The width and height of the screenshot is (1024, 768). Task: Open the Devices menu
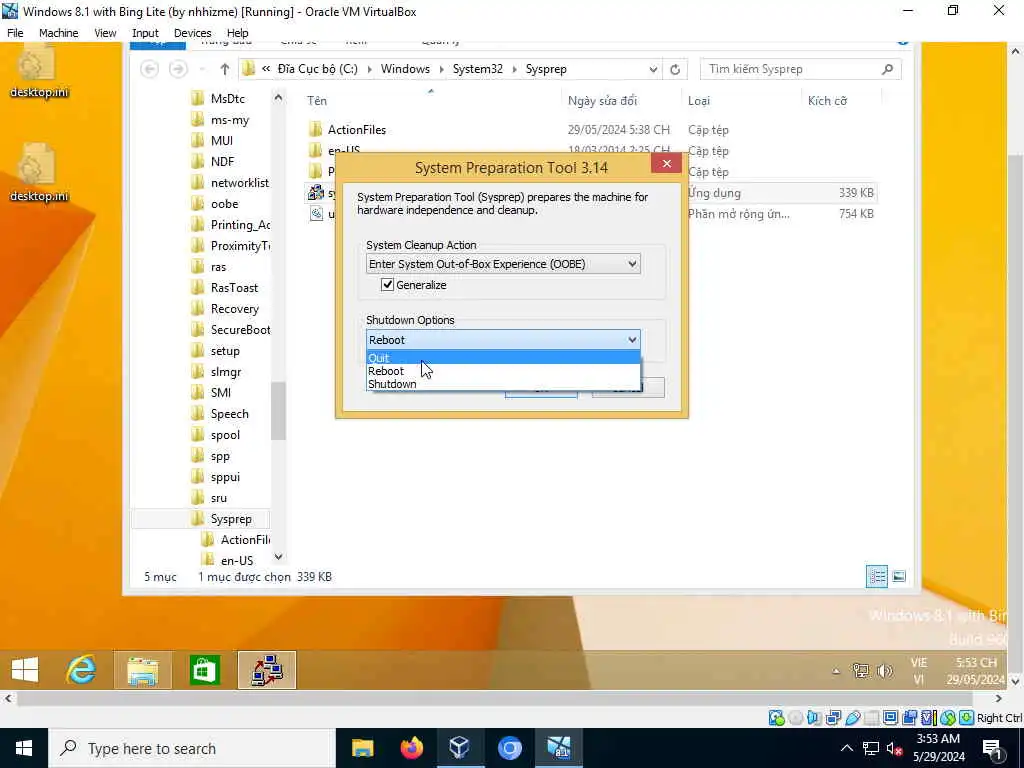193,33
